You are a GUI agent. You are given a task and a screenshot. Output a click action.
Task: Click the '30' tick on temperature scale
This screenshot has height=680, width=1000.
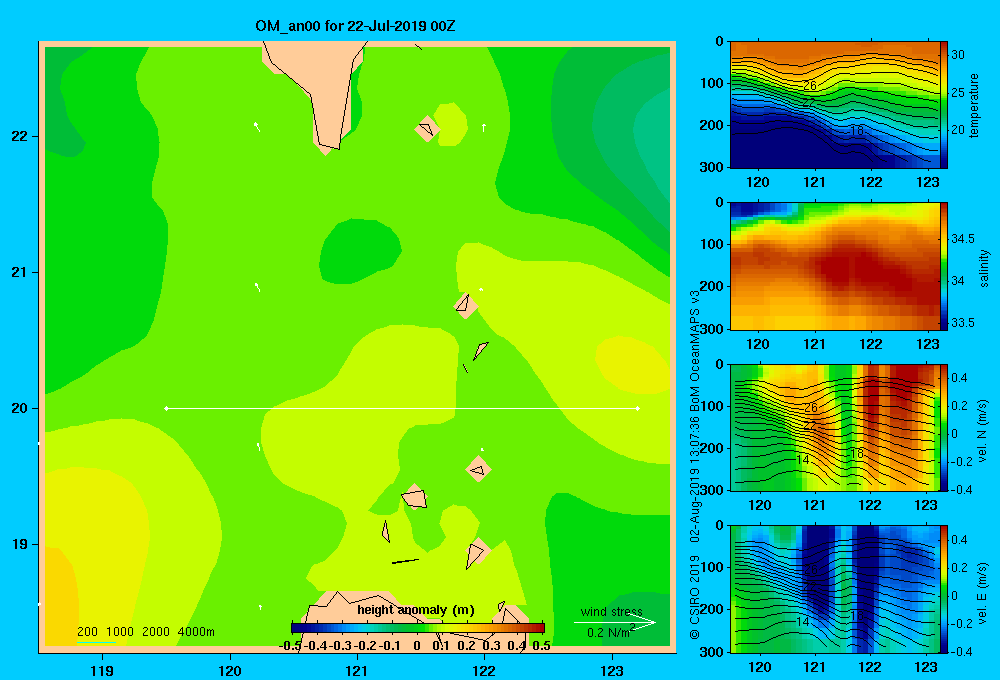958,55
